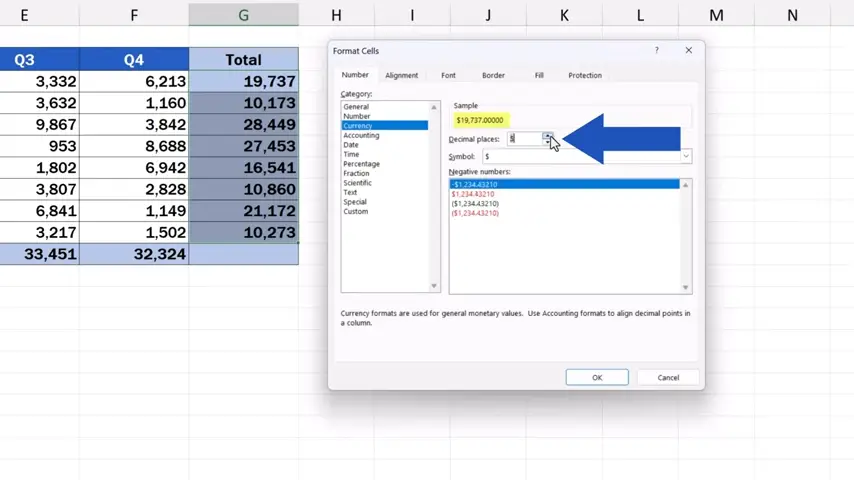Image resolution: width=854 pixels, height=480 pixels.
Task: Pick the Custom category
Action: coord(355,211)
